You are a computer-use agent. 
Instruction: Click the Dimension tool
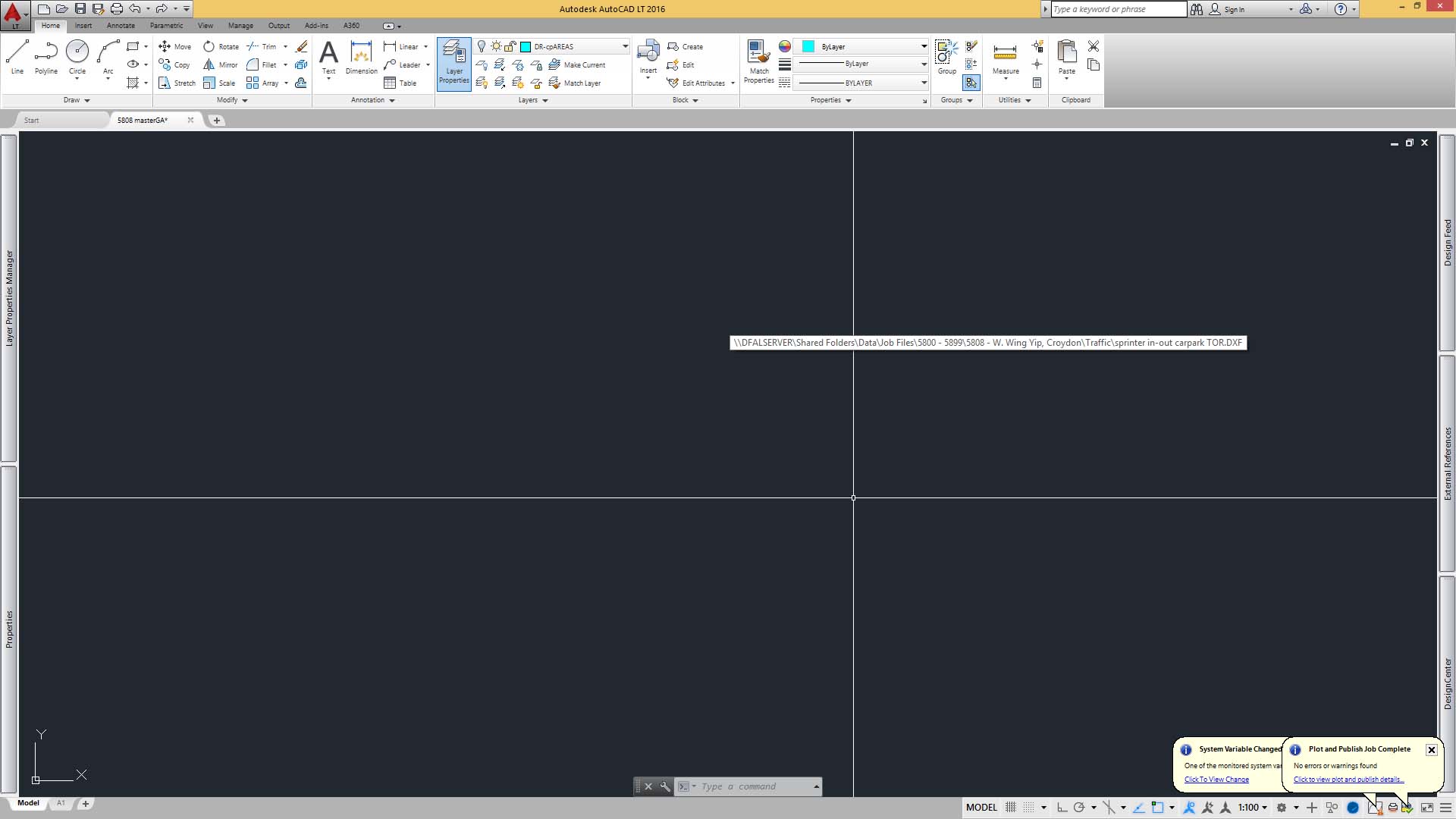click(361, 58)
